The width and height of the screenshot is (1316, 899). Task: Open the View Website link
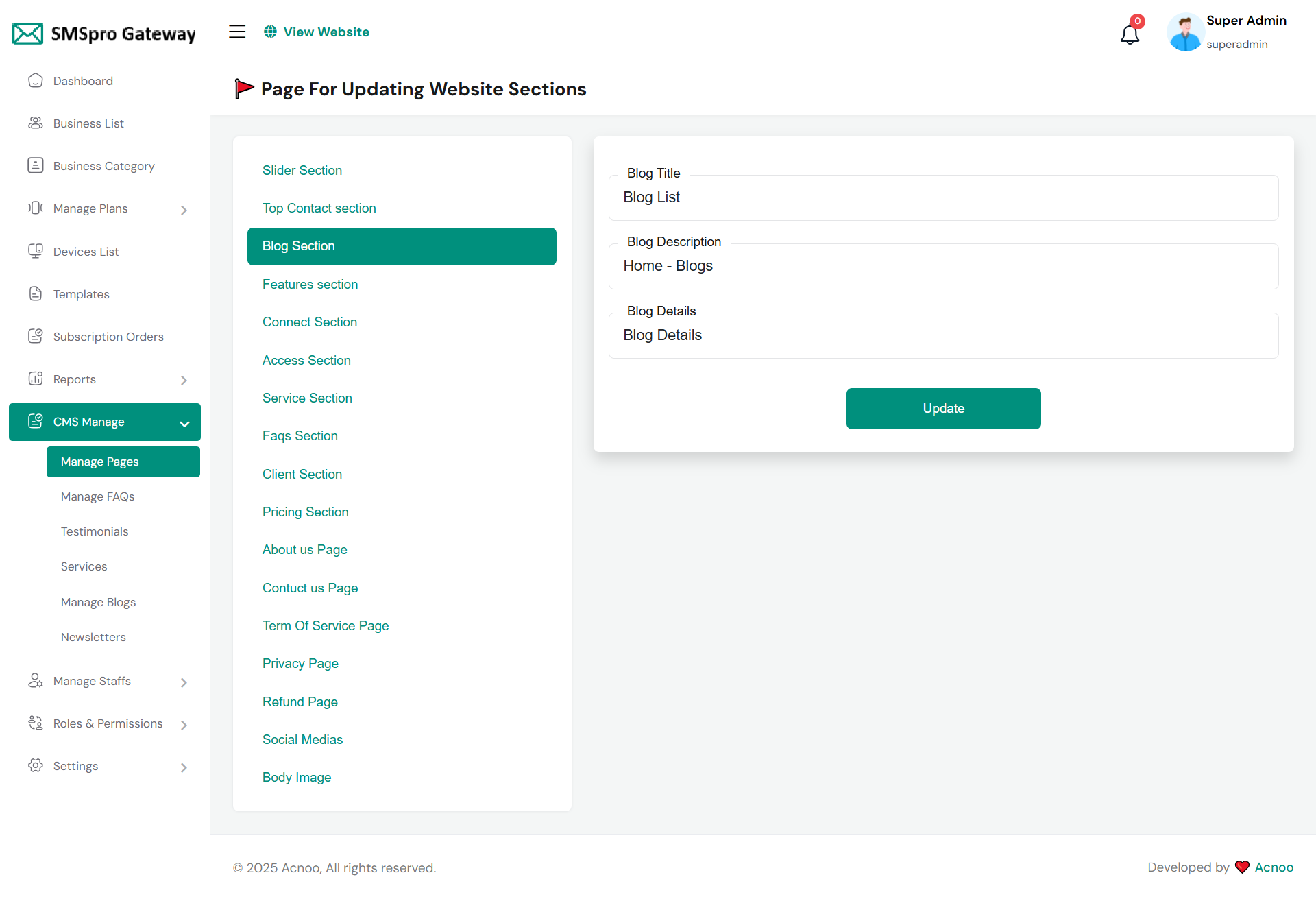tap(317, 32)
